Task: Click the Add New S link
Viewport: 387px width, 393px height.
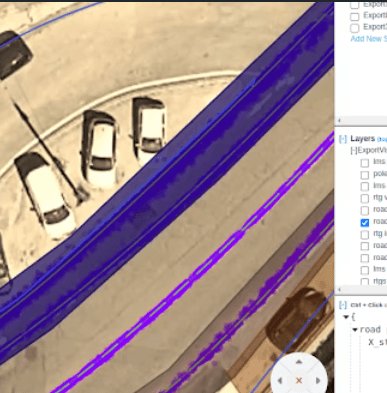Action: pos(369,39)
